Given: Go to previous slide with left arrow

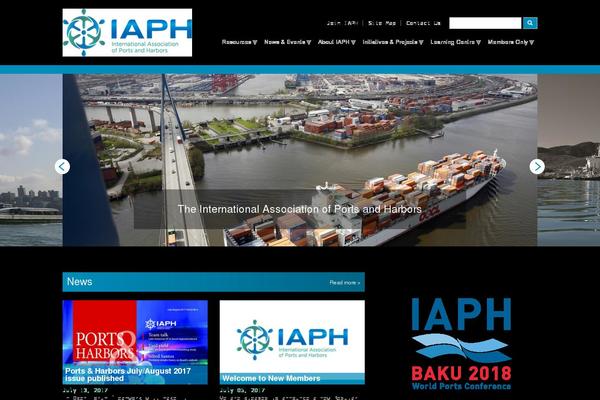Looking at the screenshot, I should point(62,167).
